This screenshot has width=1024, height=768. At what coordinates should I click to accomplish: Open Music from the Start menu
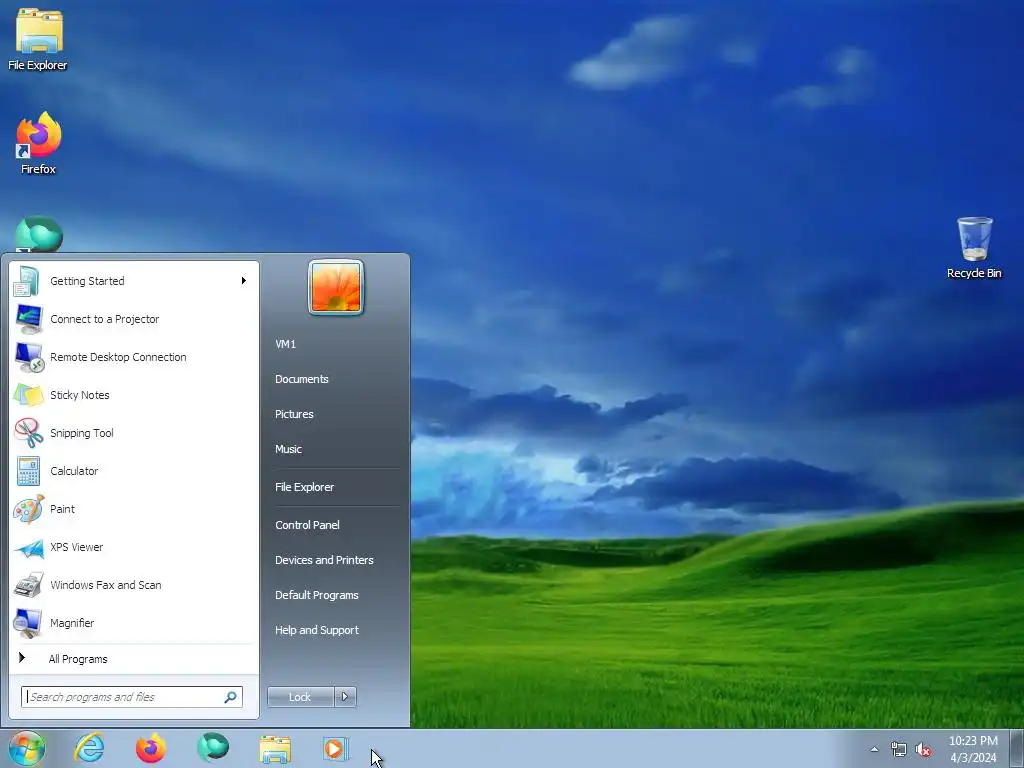click(x=289, y=449)
